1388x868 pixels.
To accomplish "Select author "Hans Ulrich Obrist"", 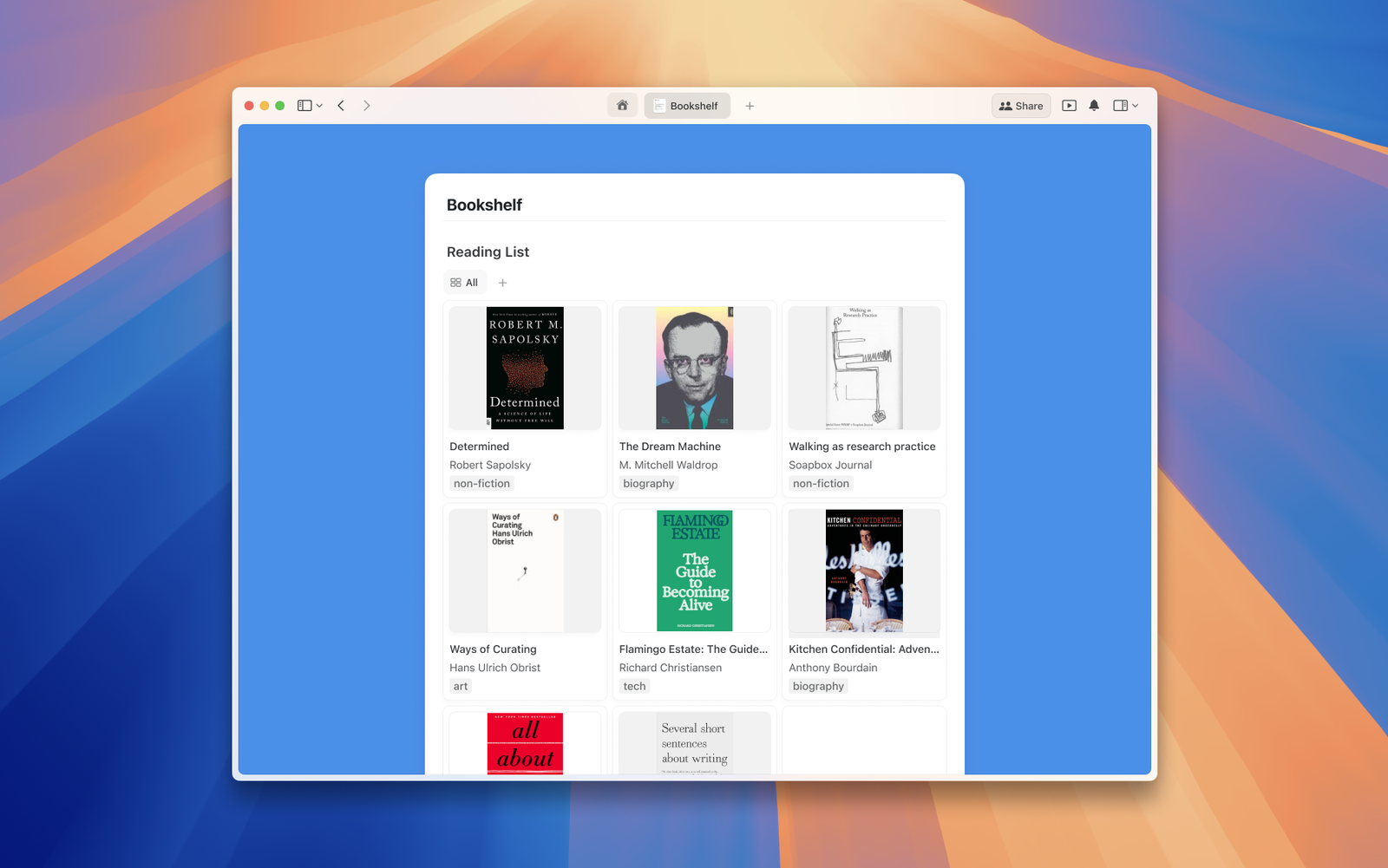I will 494,669.
